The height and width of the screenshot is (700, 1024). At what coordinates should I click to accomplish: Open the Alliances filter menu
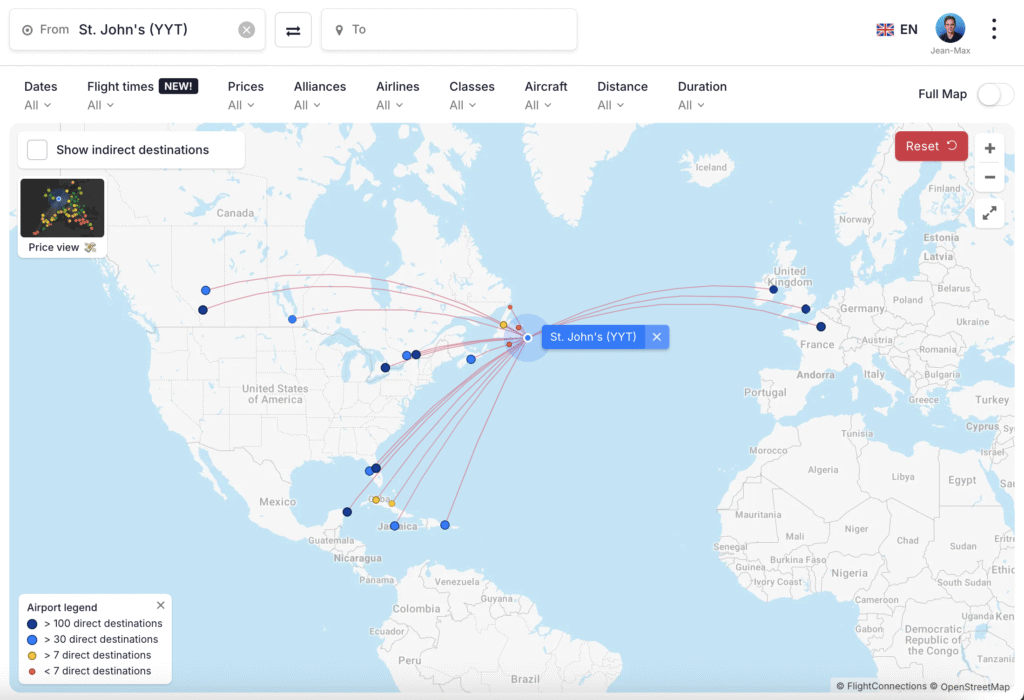[319, 95]
